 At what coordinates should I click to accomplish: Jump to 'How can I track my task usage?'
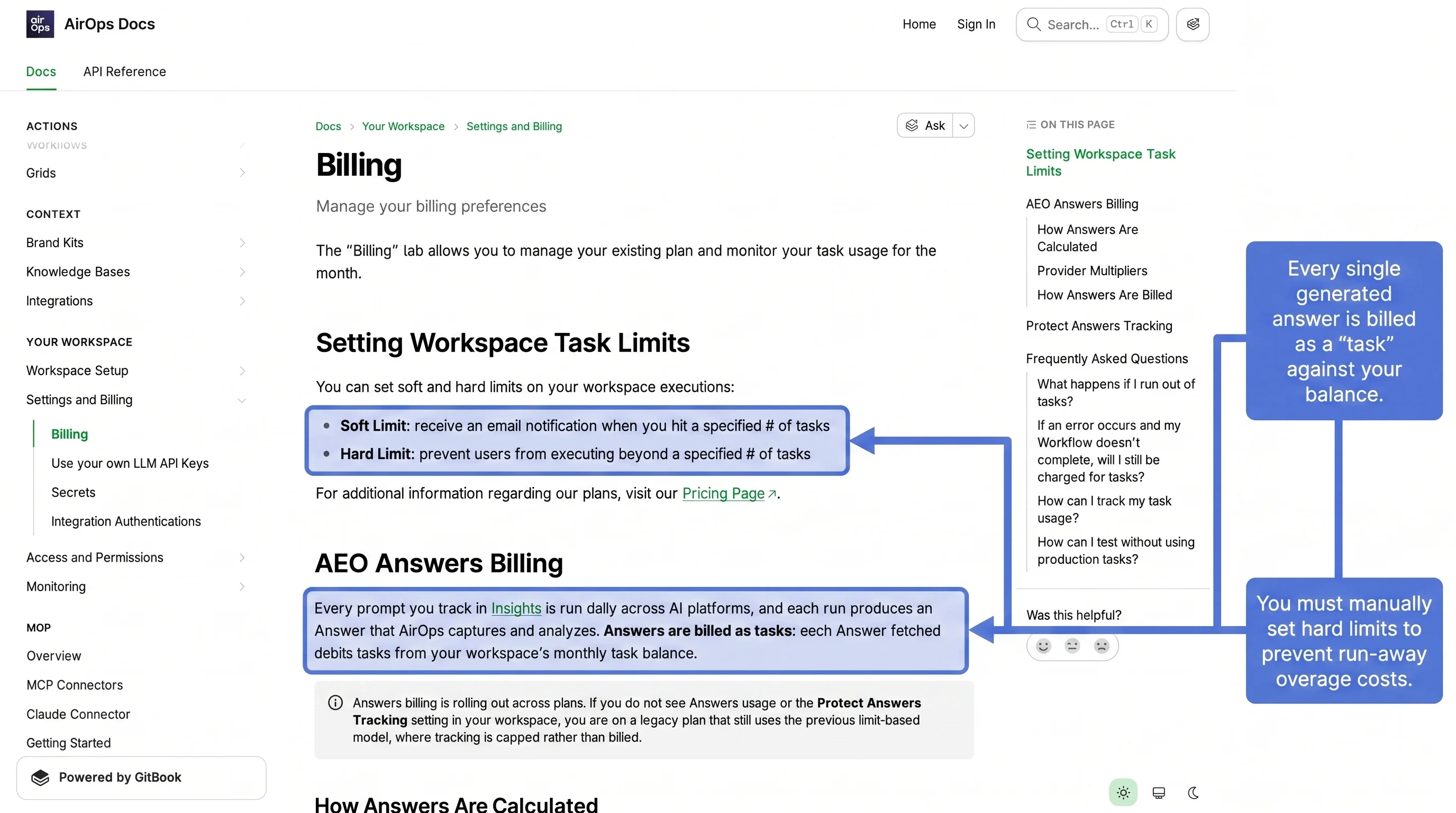pos(1104,509)
